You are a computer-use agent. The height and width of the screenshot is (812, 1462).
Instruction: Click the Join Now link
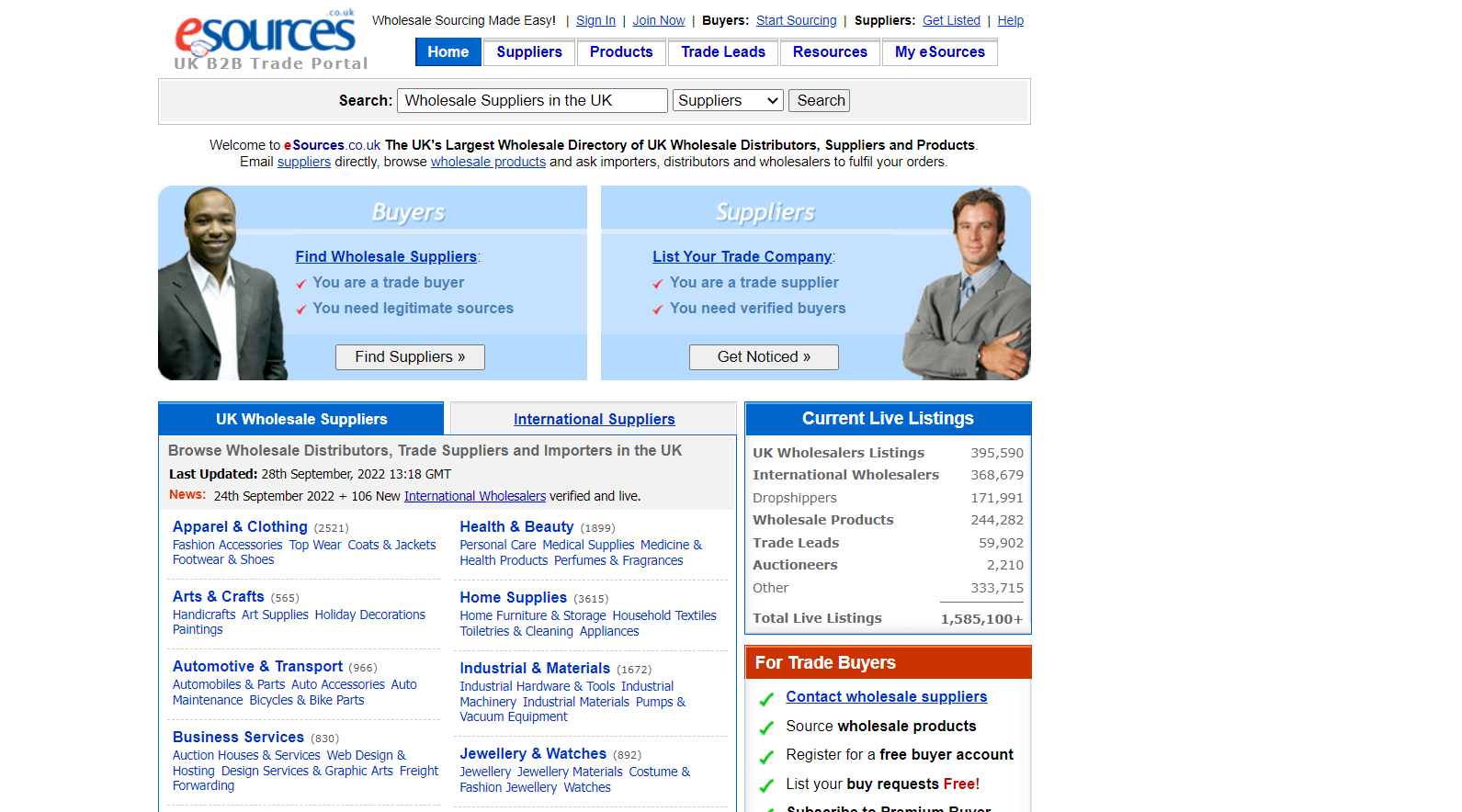[659, 20]
